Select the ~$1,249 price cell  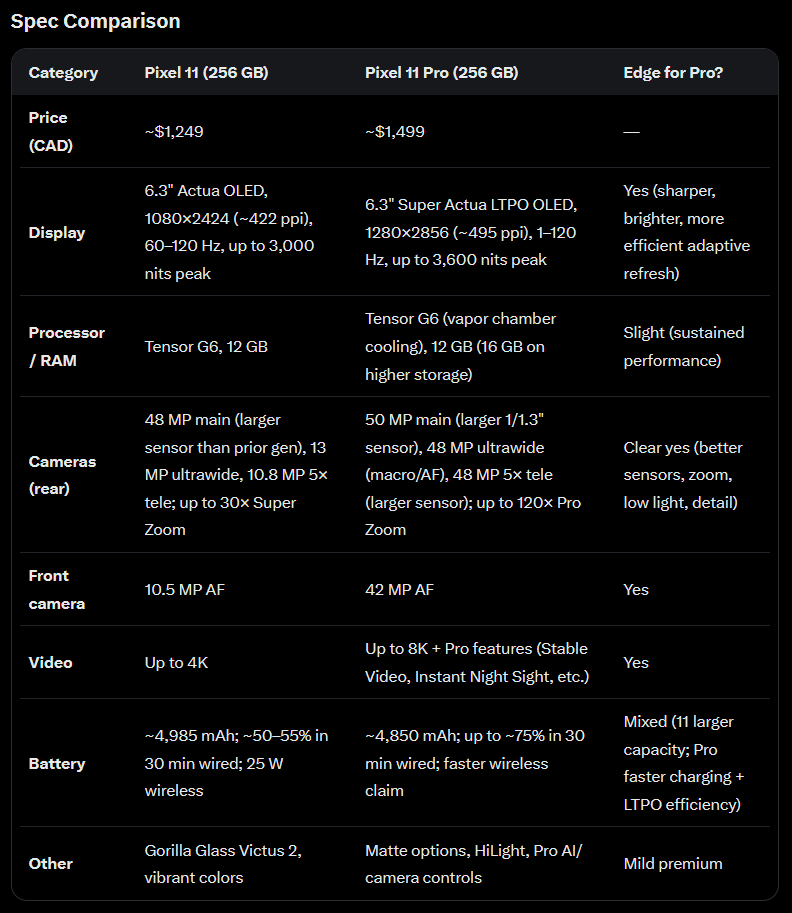click(174, 132)
